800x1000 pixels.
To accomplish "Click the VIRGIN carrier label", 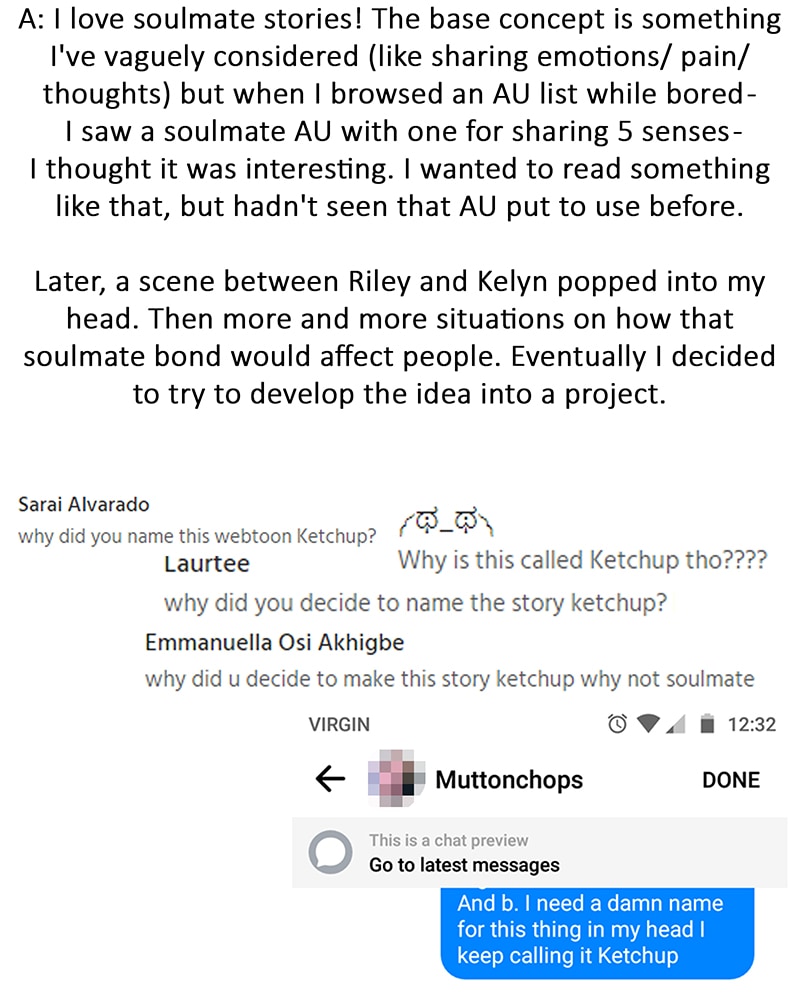I will [339, 724].
